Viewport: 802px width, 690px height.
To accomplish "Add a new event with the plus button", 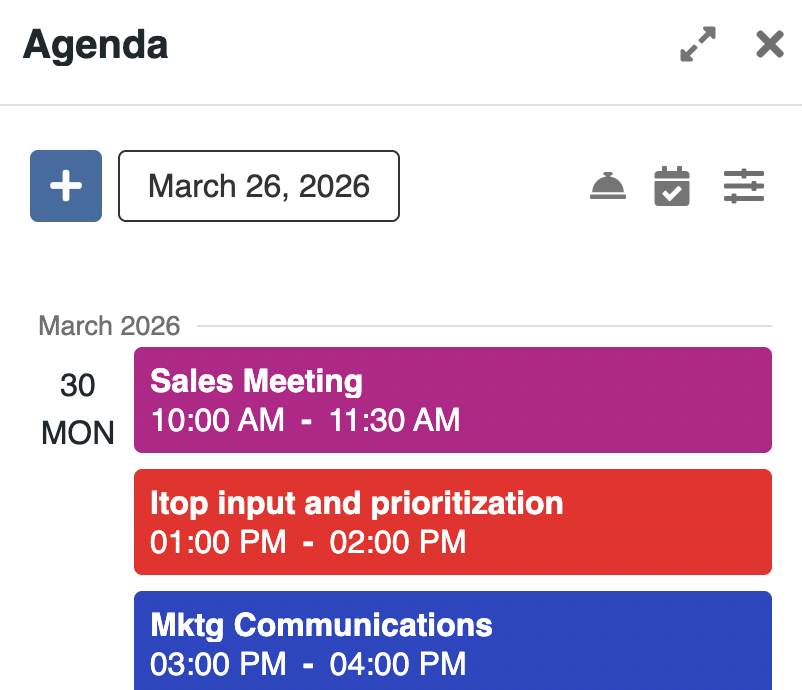I will coord(66,186).
